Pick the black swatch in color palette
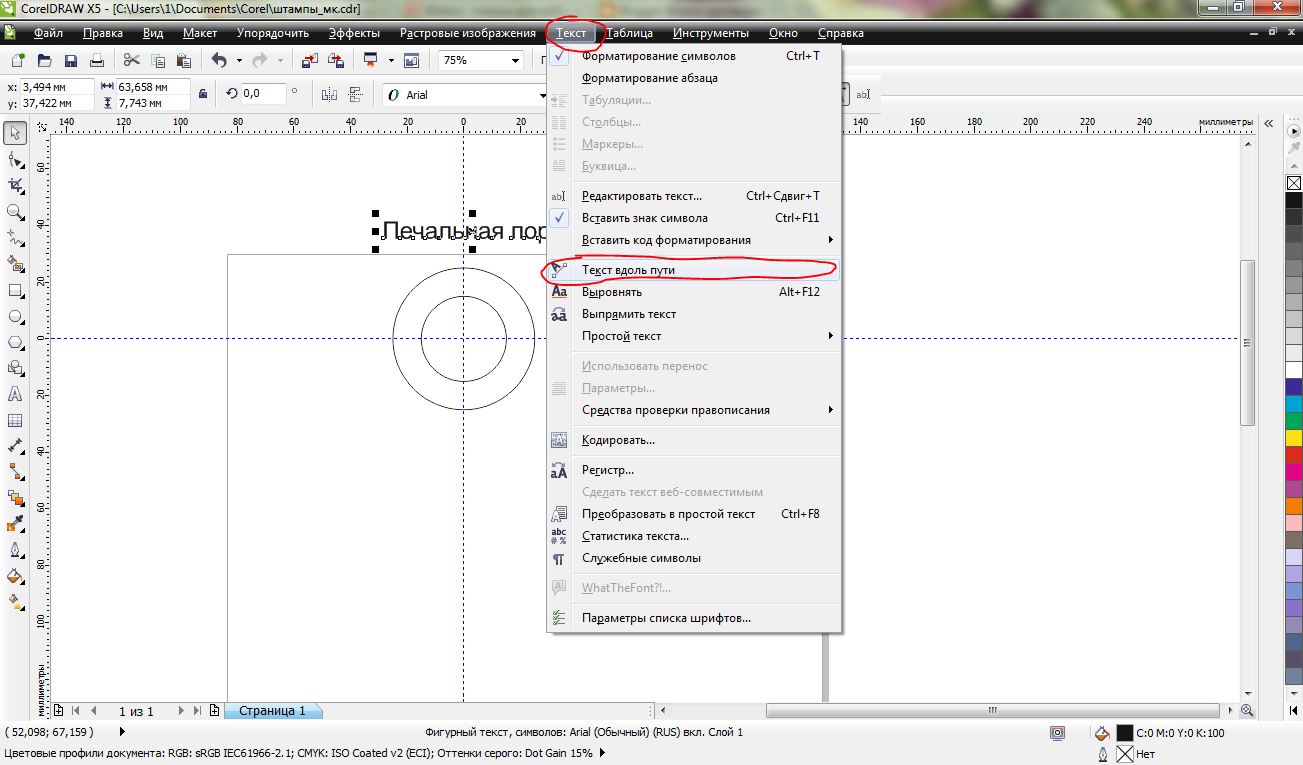The width and height of the screenshot is (1303, 765). point(1293,200)
